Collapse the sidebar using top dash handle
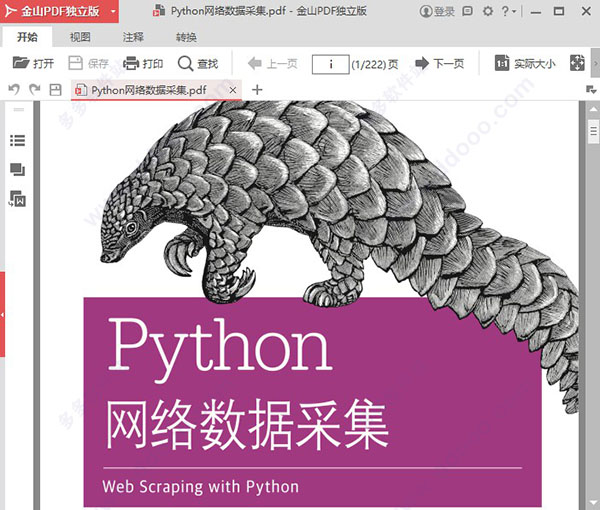The width and height of the screenshot is (600, 510). 19,110
